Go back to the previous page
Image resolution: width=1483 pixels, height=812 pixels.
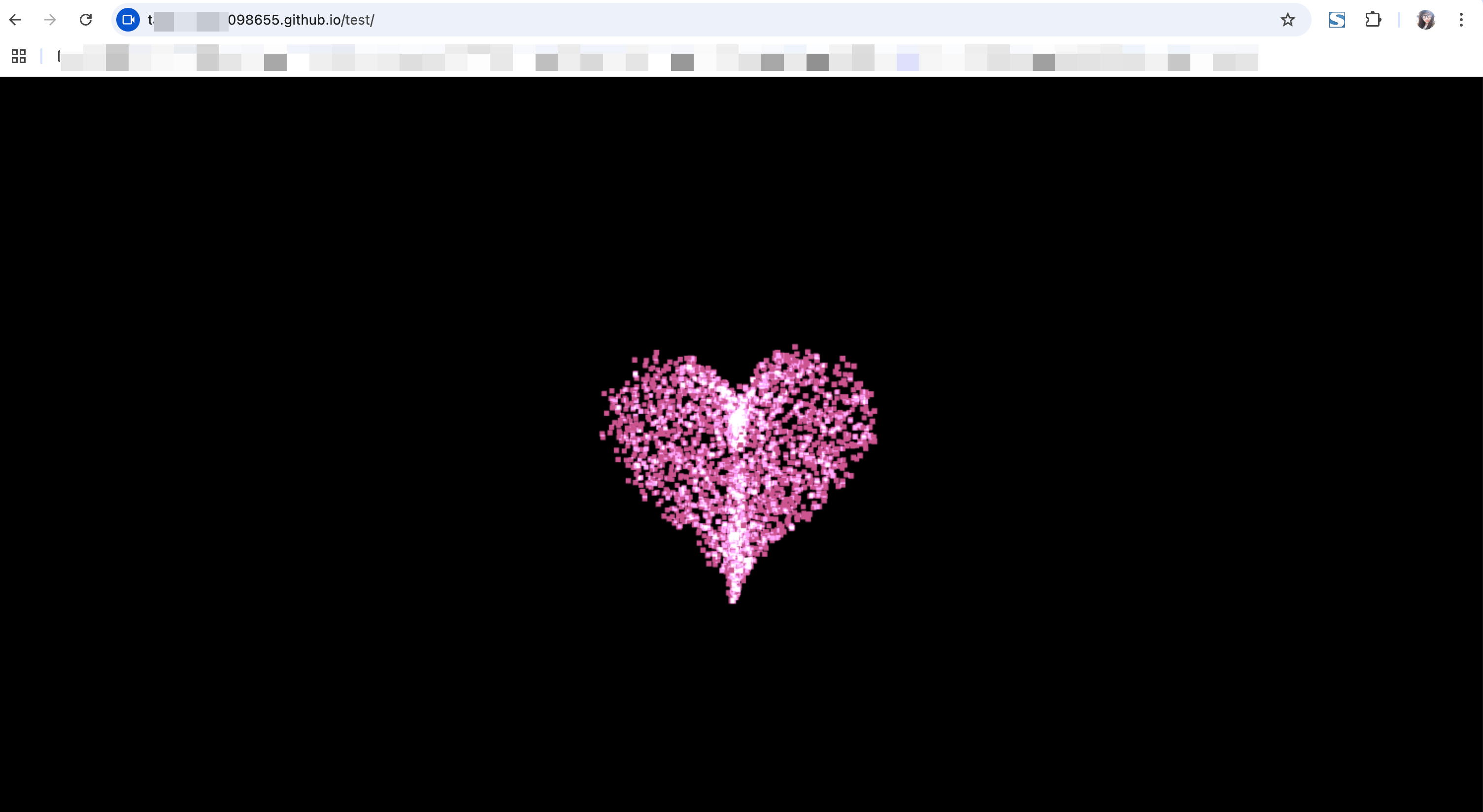click(16, 20)
